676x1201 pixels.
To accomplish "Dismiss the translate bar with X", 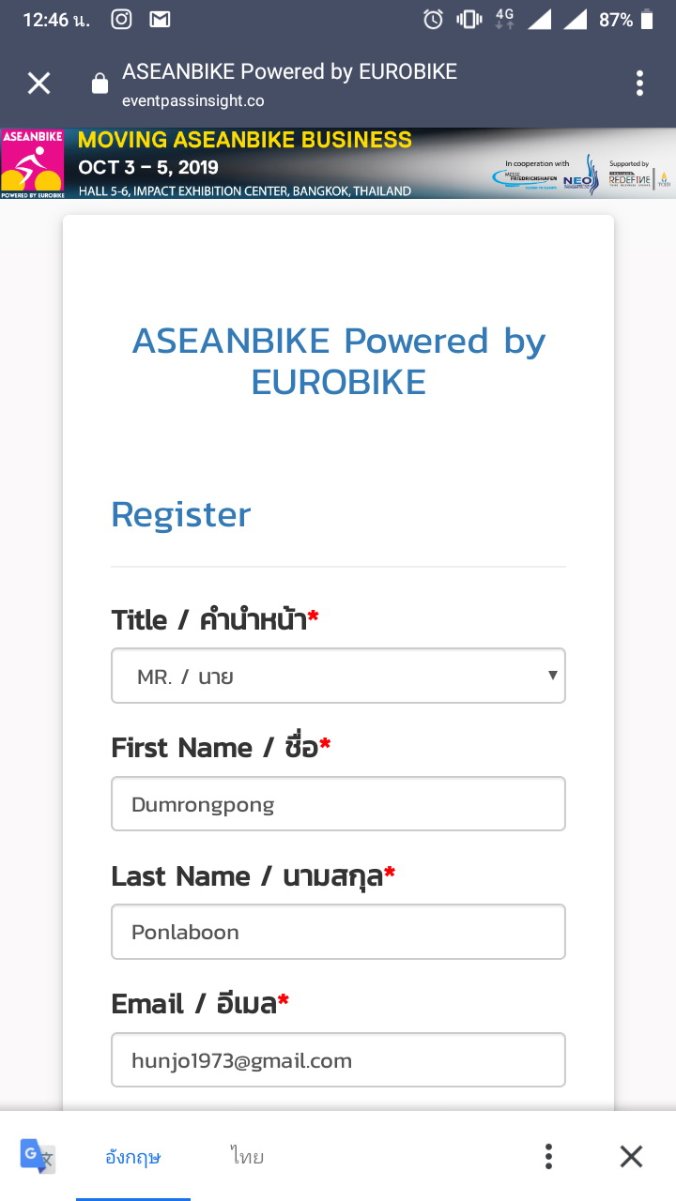I will [x=631, y=1157].
